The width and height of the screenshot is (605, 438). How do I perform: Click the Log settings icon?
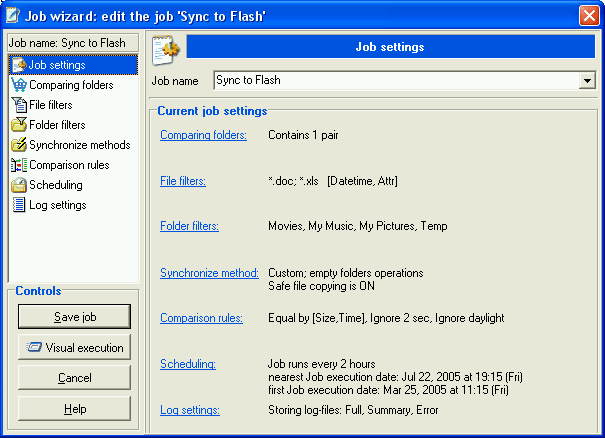click(x=19, y=205)
